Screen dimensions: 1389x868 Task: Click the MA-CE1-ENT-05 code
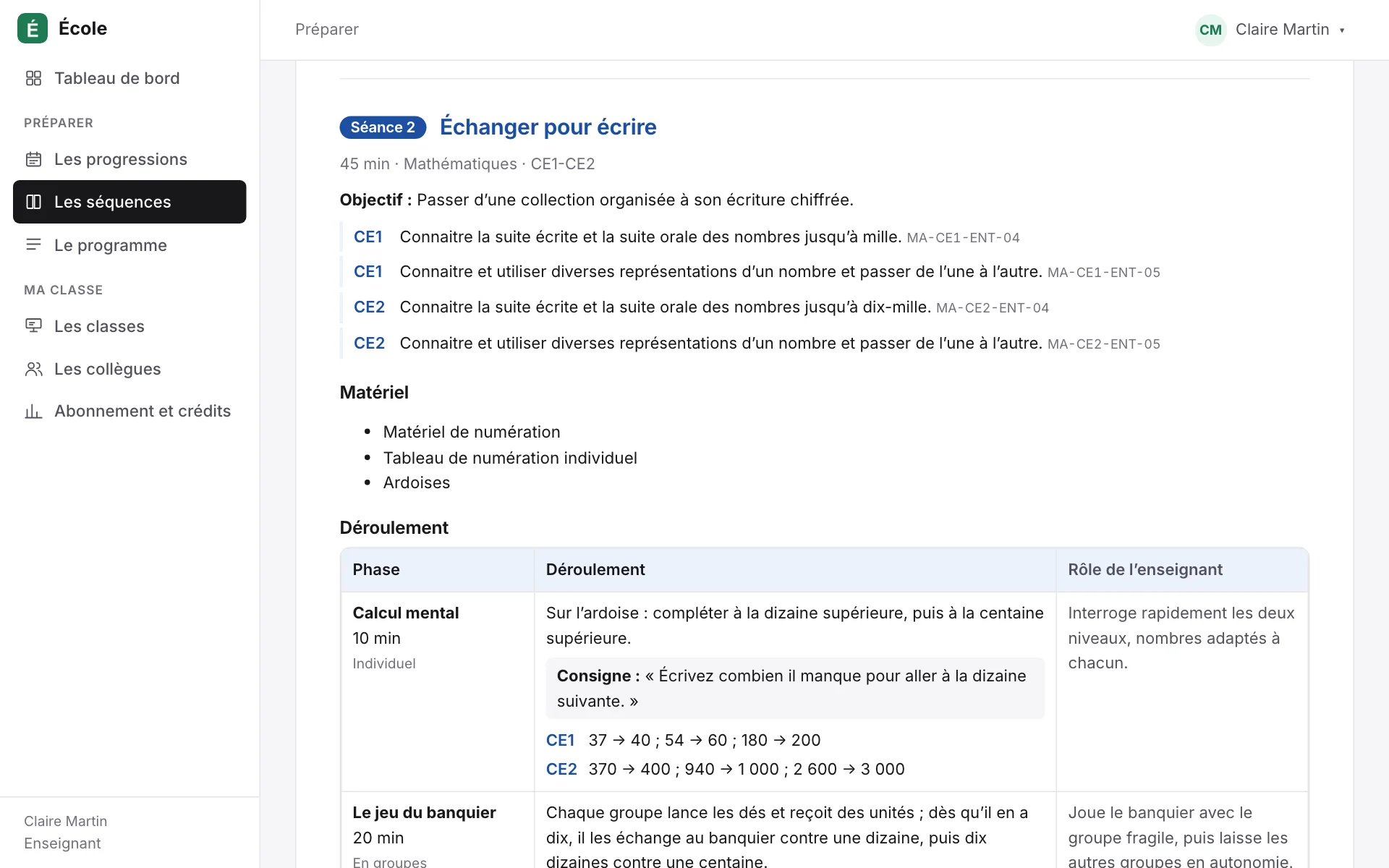tap(1104, 273)
